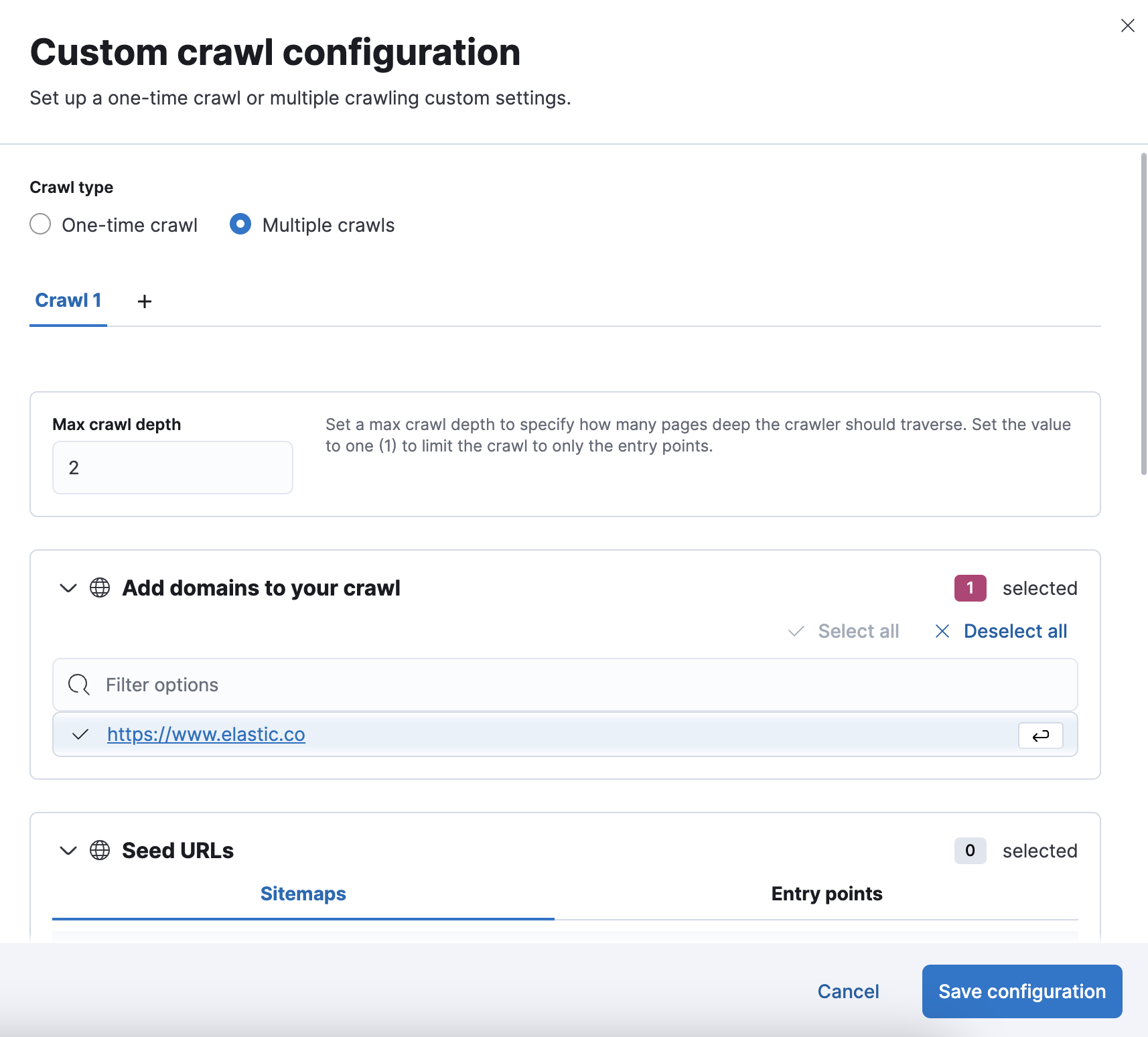The width and height of the screenshot is (1148, 1037).
Task: Click the globe icon next to Seed URLs
Action: tap(99, 850)
